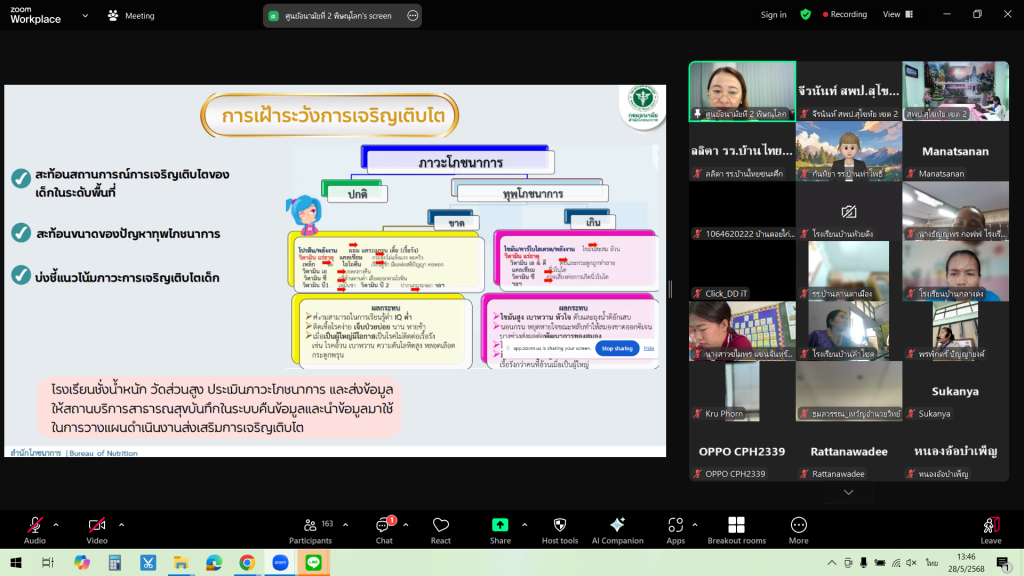Unmute the microphone with Audio button
Viewport: 1024px width, 576px height.
[x=35, y=530]
